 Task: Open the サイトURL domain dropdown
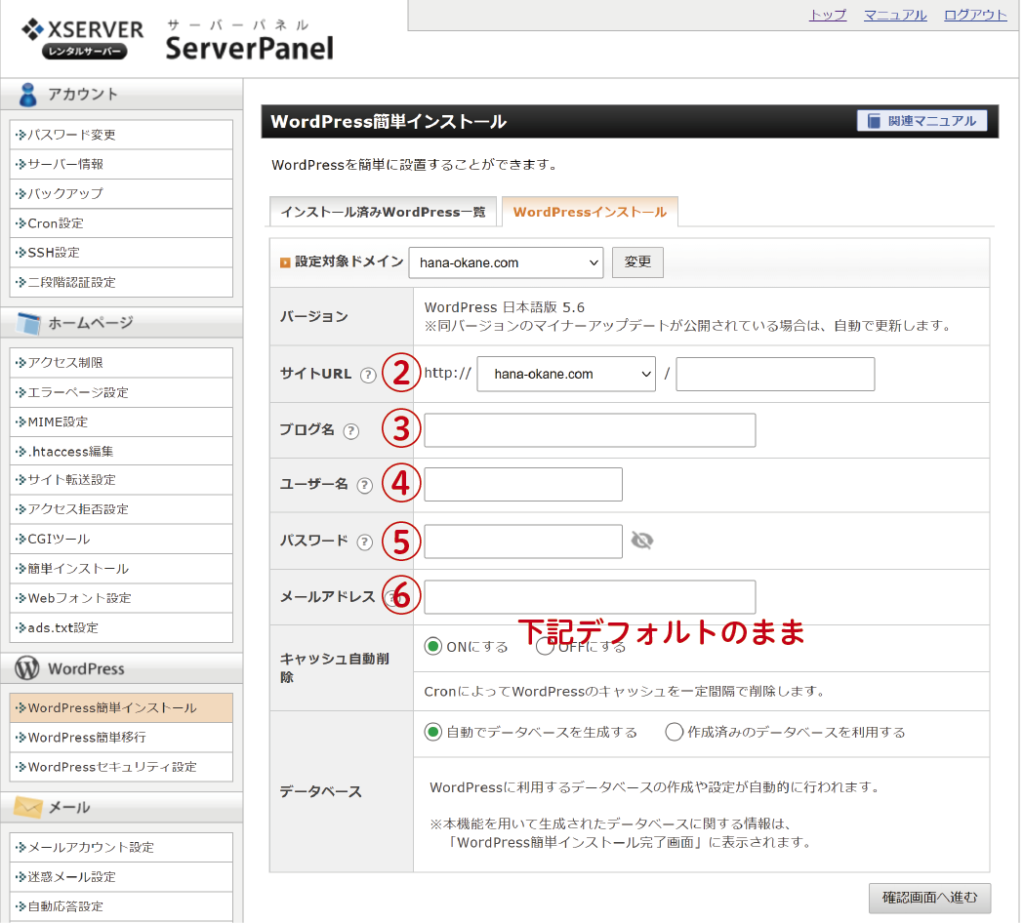click(x=566, y=374)
